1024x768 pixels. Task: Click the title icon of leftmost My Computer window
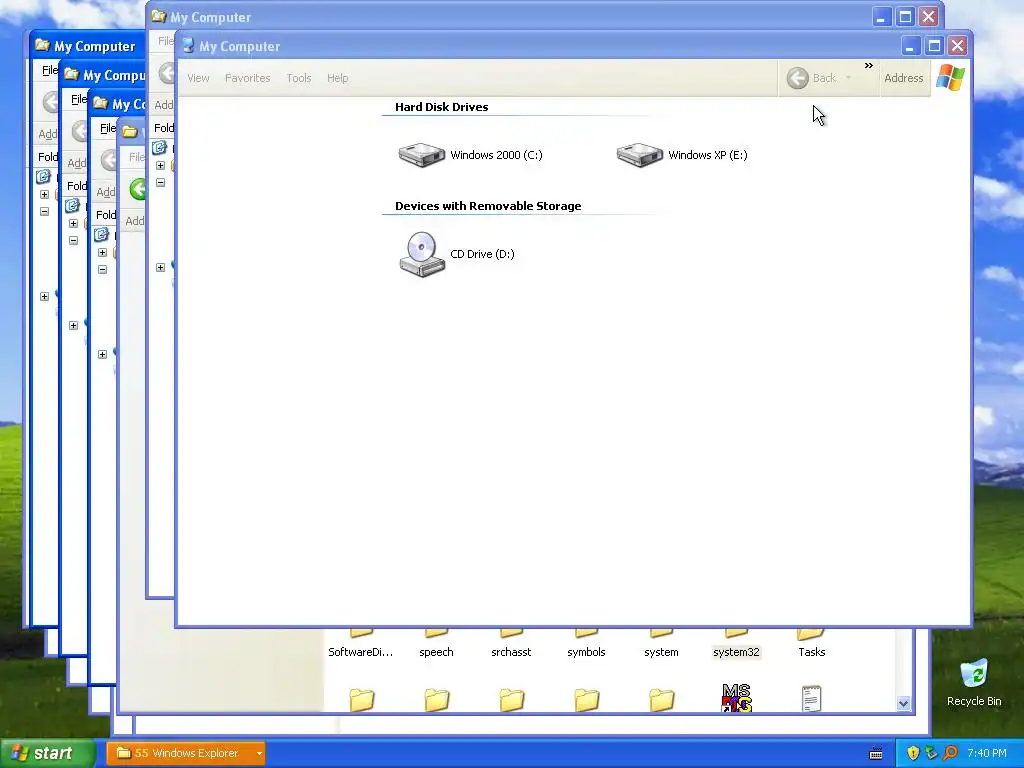pyautogui.click(x=42, y=45)
